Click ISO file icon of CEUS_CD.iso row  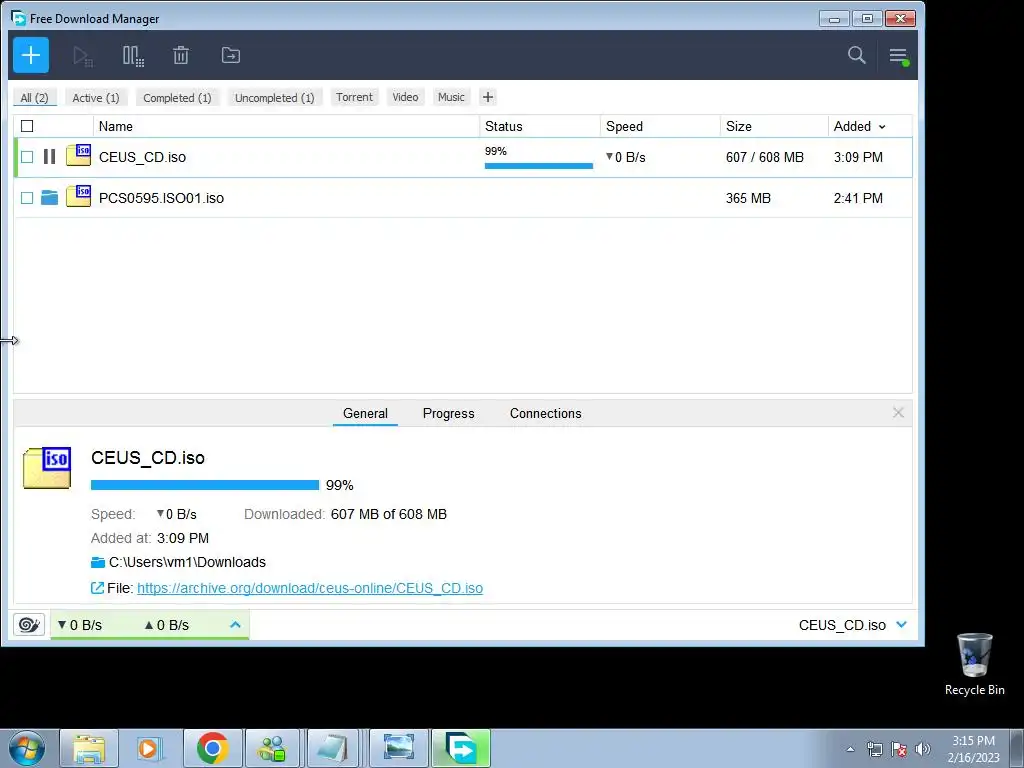tap(78, 155)
